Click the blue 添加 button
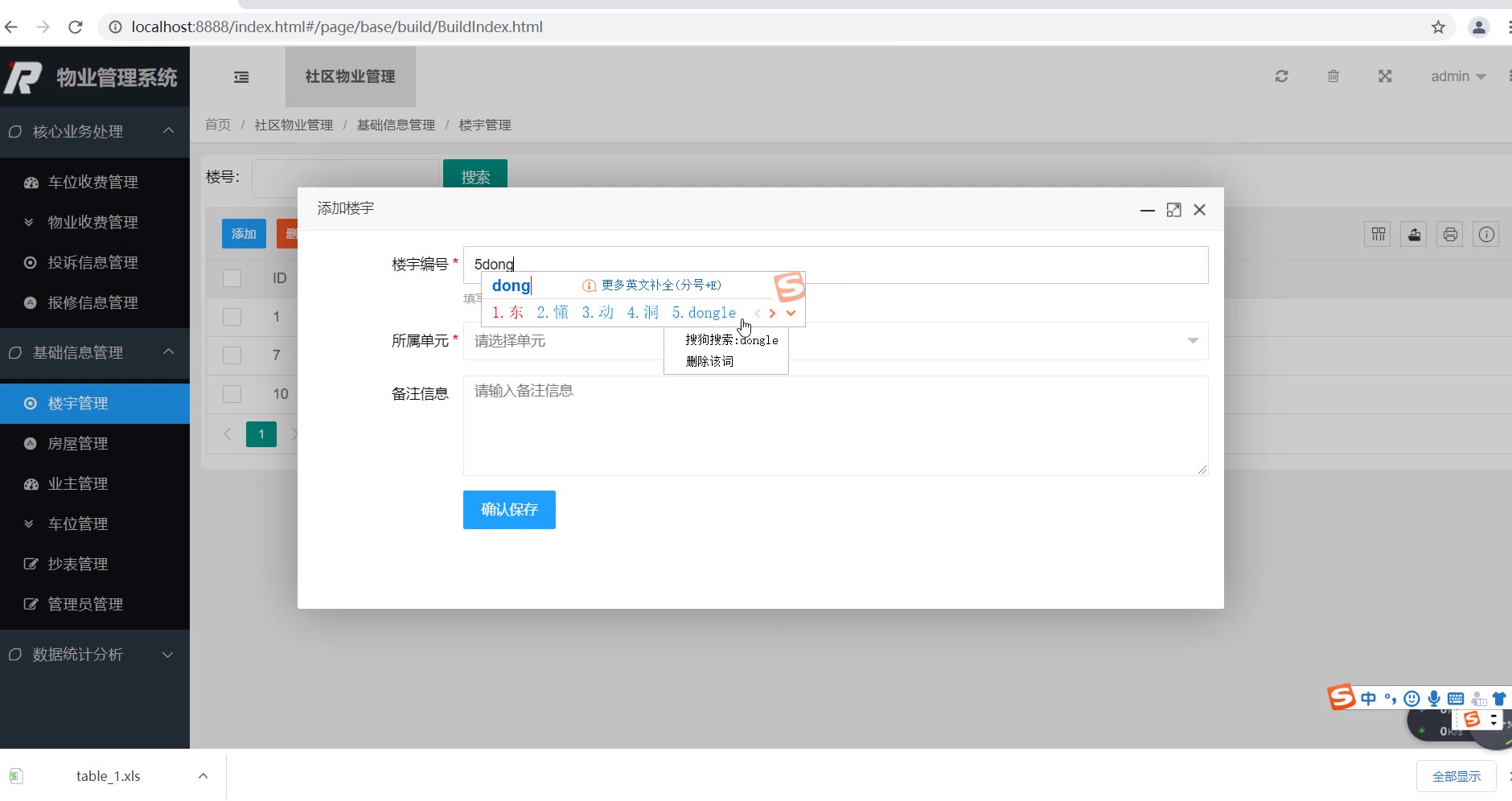1512x801 pixels. tap(244, 234)
